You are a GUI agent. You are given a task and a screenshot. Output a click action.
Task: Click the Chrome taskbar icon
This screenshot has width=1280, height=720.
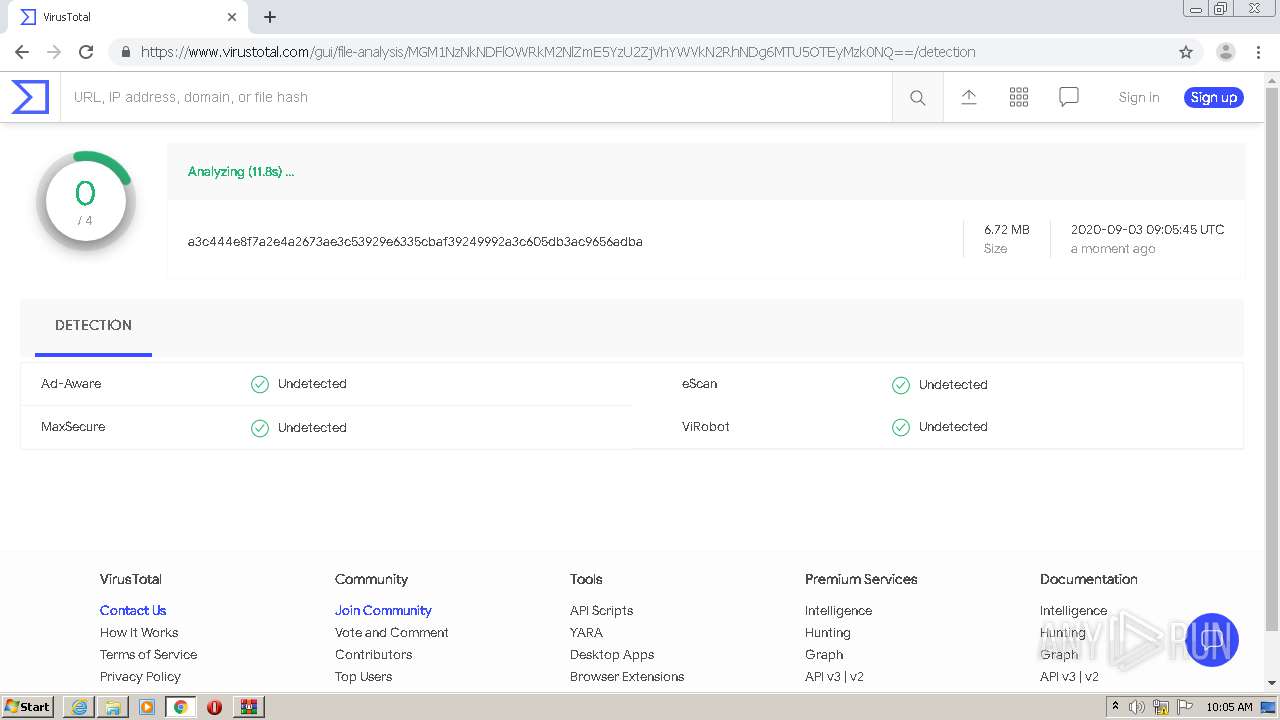(x=181, y=707)
